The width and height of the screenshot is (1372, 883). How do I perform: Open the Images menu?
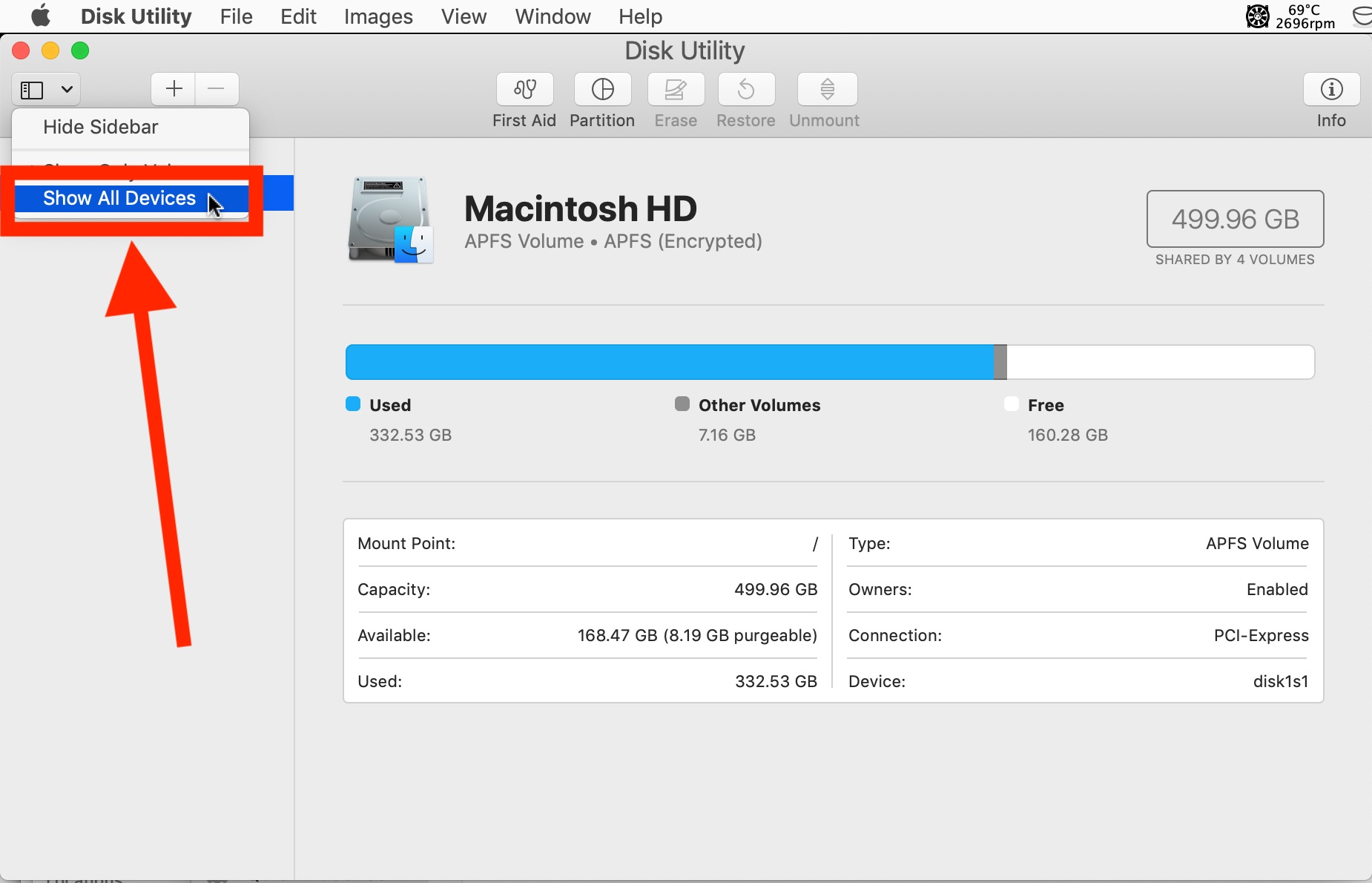coord(377,16)
